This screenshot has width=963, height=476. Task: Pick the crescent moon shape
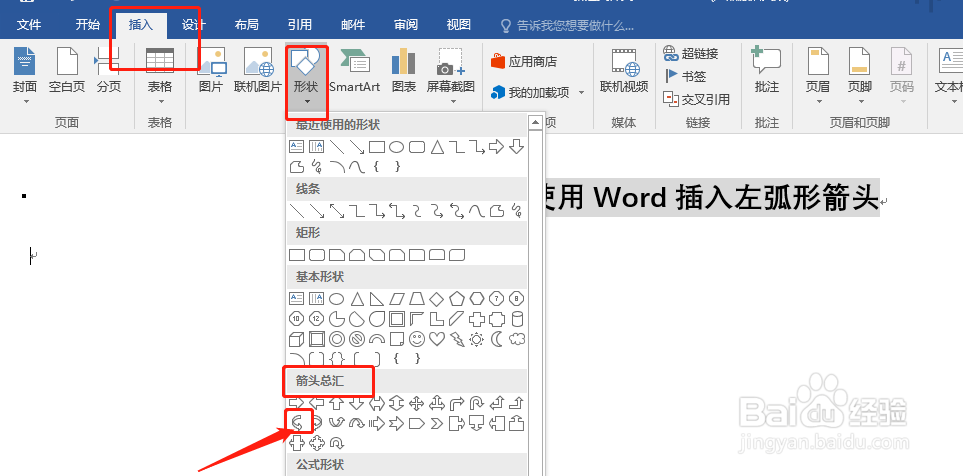[x=496, y=338]
